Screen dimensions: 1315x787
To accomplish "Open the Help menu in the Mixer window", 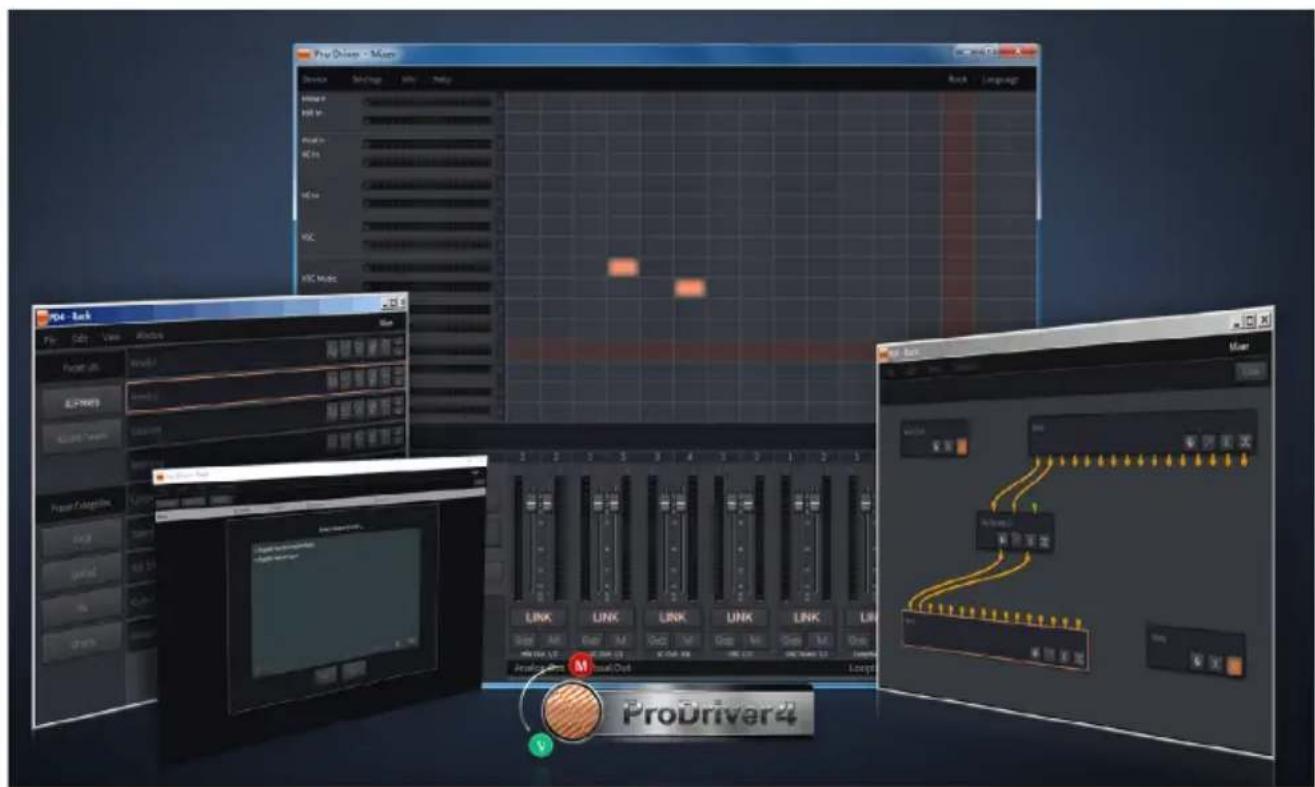I will [x=442, y=79].
